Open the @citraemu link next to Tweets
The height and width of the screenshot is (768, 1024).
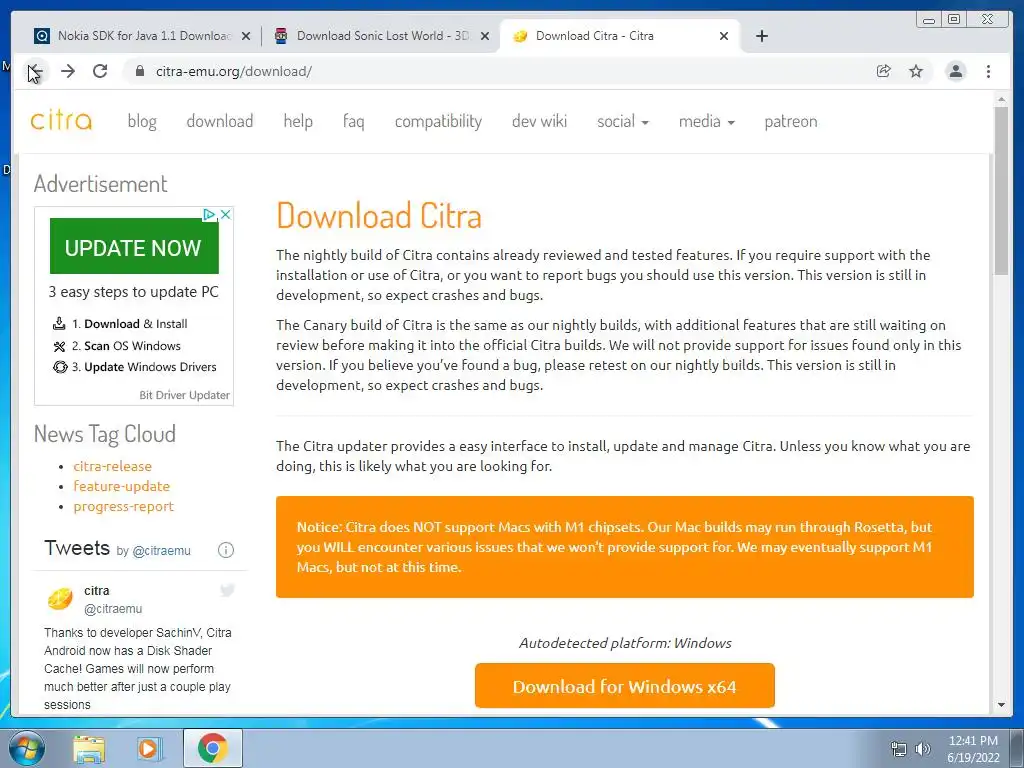click(161, 551)
